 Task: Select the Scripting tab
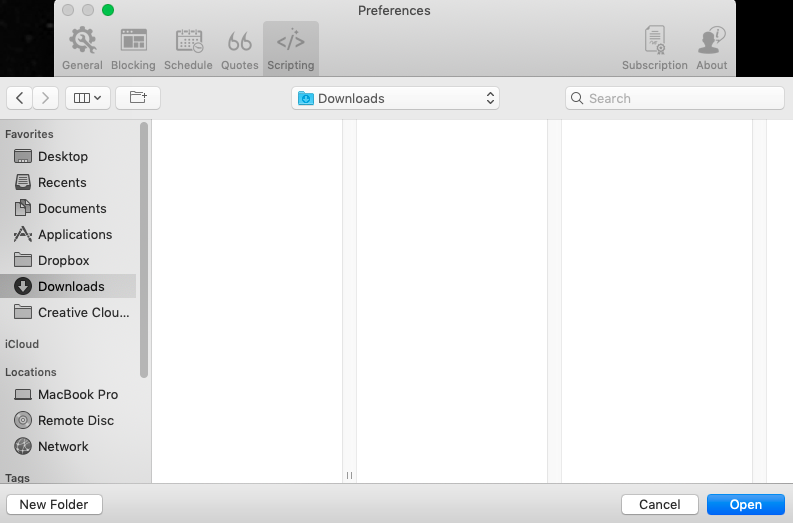click(x=291, y=49)
